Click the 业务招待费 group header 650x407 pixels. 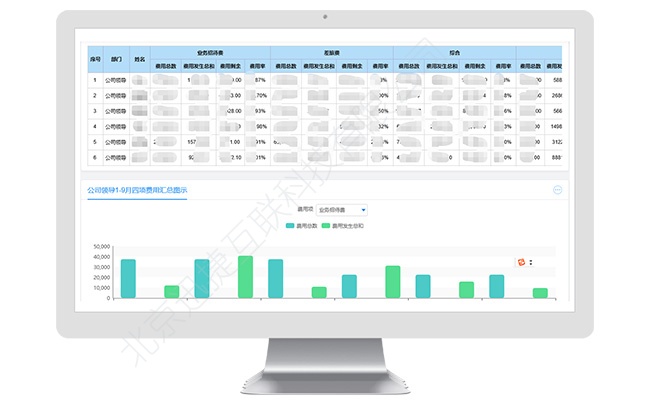(x=210, y=53)
